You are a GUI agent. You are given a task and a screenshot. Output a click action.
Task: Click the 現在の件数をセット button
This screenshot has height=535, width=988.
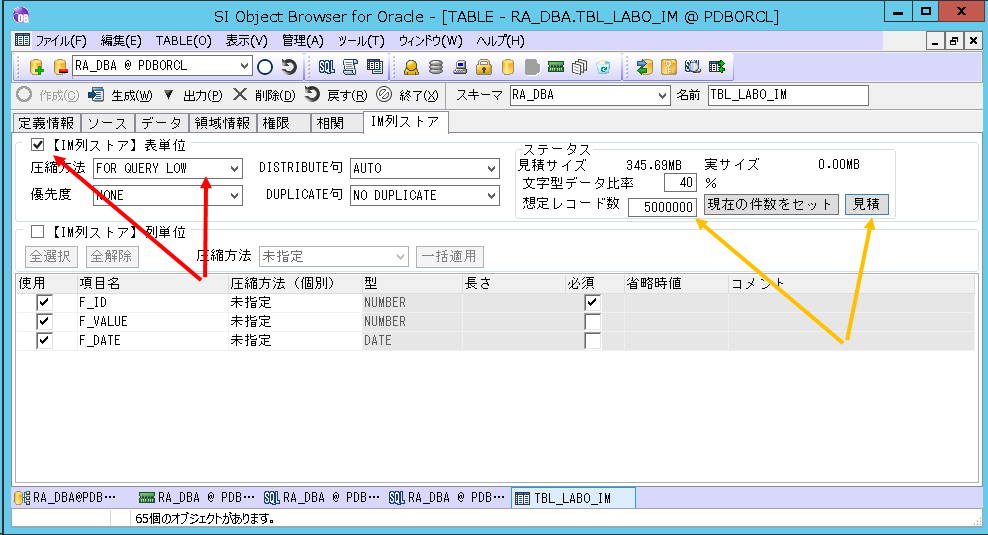[x=770, y=204]
